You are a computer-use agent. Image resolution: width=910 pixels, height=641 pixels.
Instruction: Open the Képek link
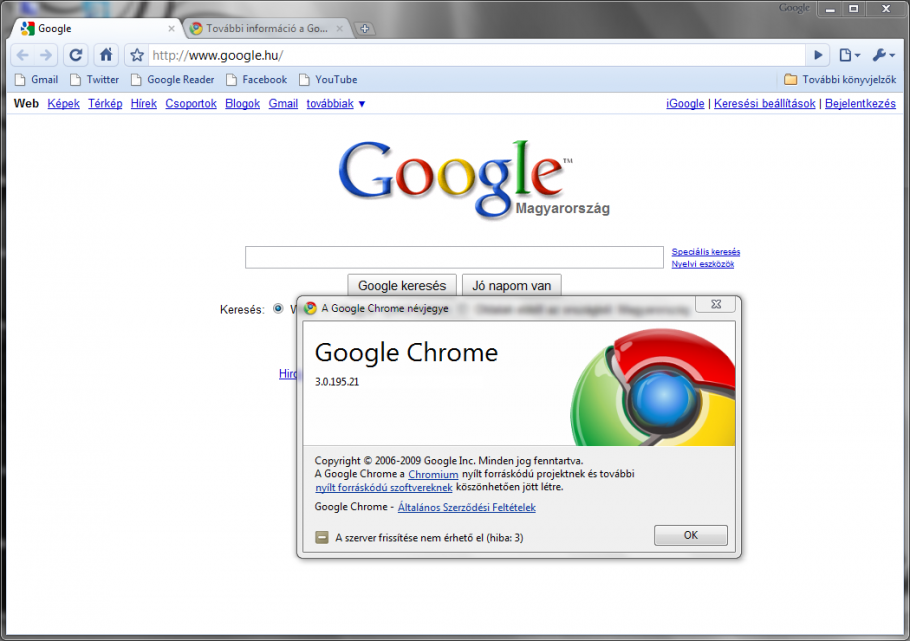pos(63,103)
